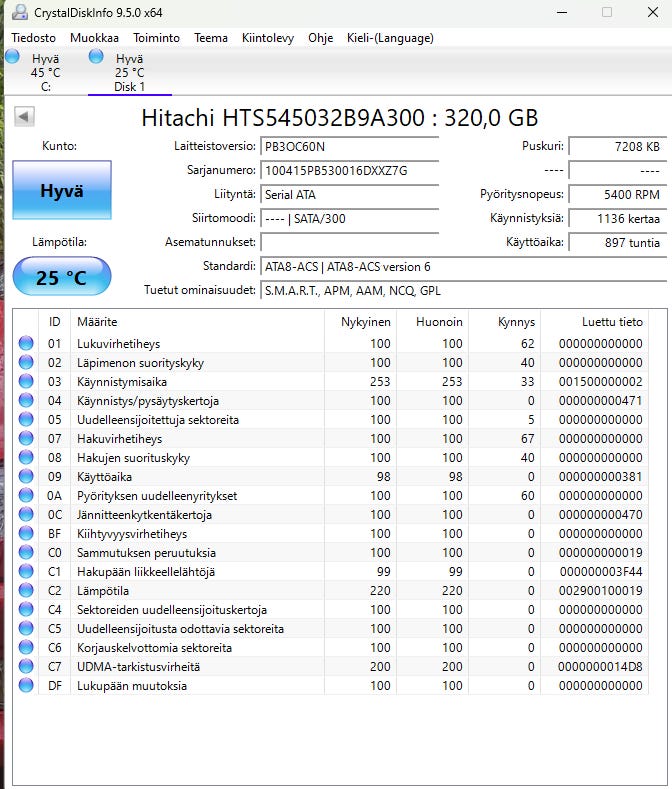The height and width of the screenshot is (789, 672).
Task: Click the blue status orb for drive C:
Action: (x=12, y=57)
